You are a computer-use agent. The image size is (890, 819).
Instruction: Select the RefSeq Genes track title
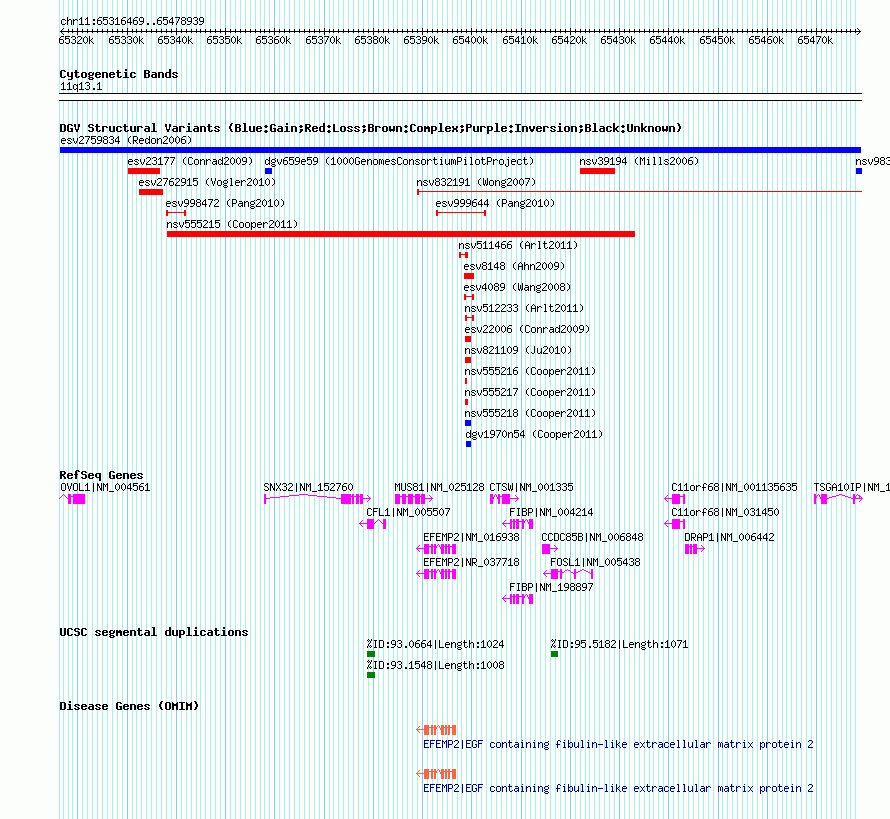tap(101, 475)
